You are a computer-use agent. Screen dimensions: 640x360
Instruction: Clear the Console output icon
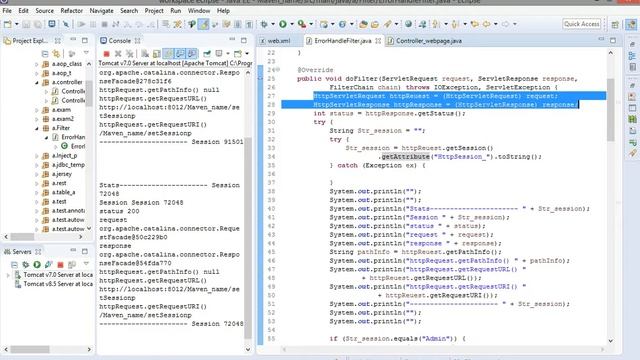(x=145, y=54)
